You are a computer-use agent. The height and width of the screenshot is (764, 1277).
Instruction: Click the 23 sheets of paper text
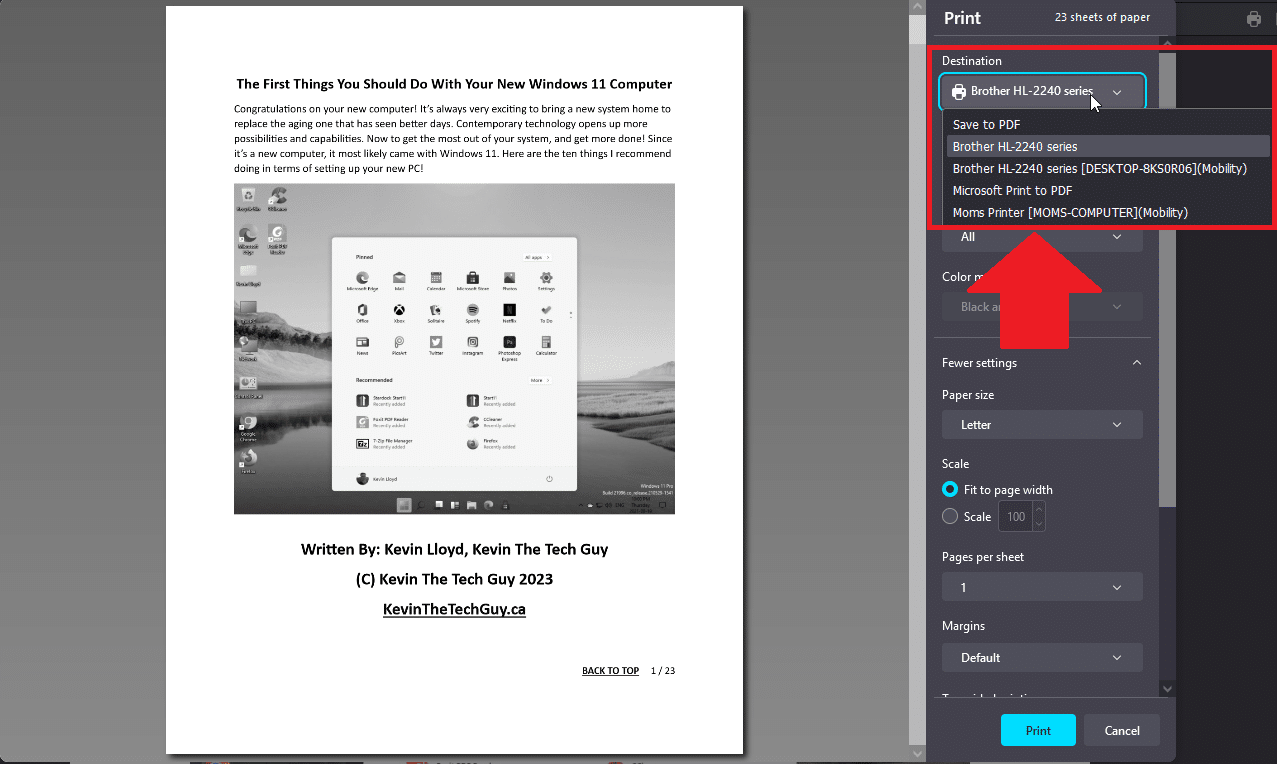(1102, 18)
